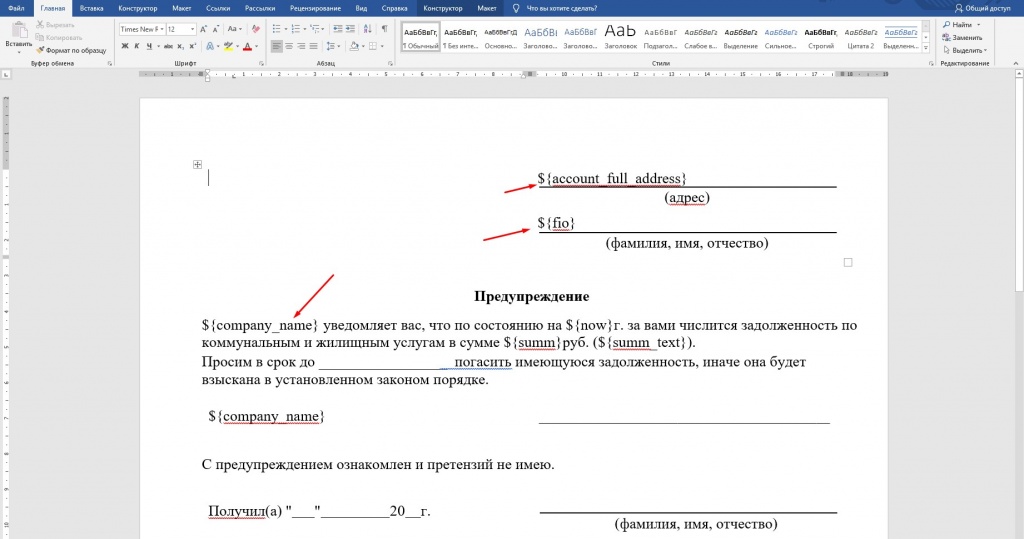Click the borders grid icon

373,46
